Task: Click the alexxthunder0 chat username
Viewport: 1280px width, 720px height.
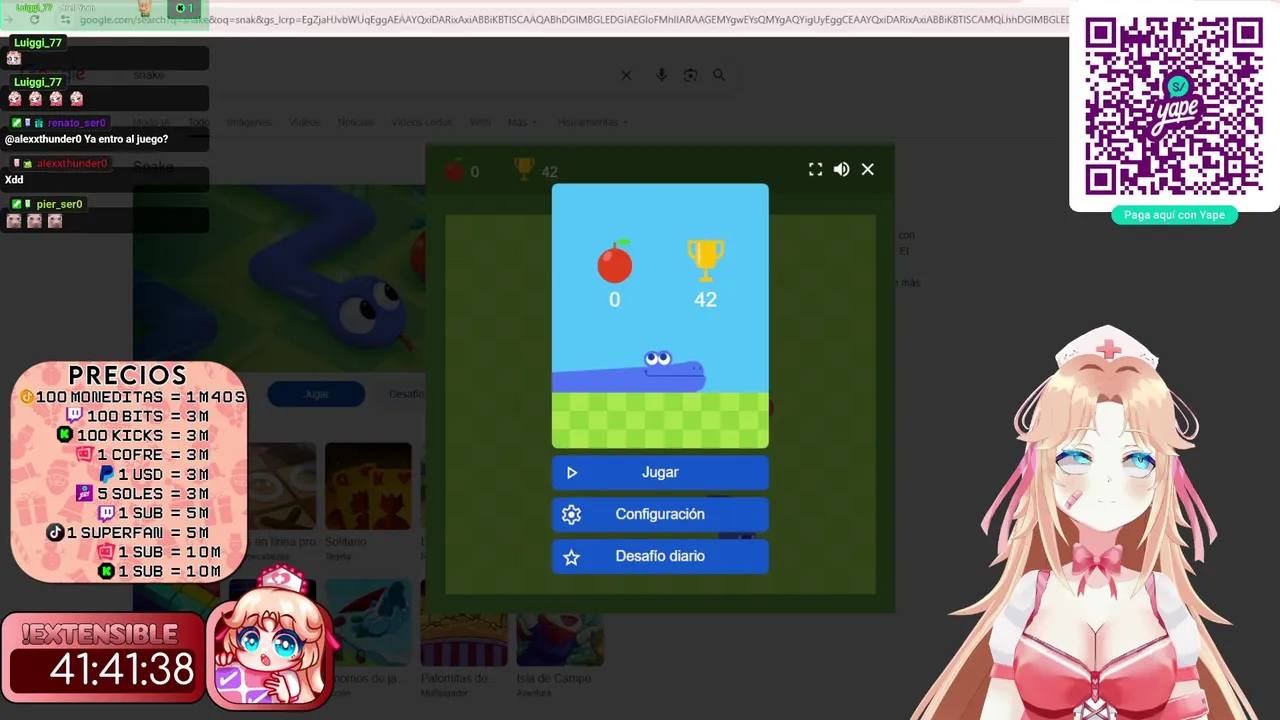Action: click(x=71, y=163)
